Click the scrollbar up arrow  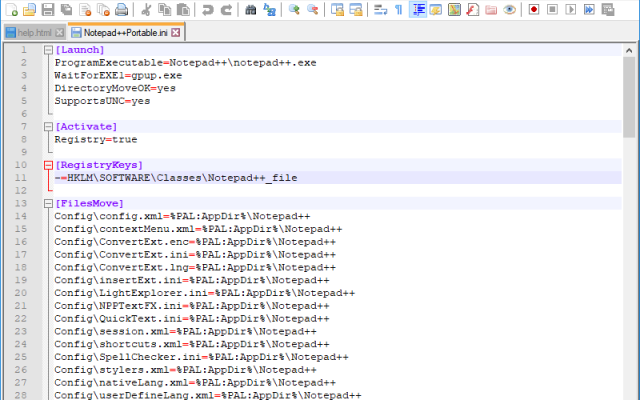[x=629, y=51]
